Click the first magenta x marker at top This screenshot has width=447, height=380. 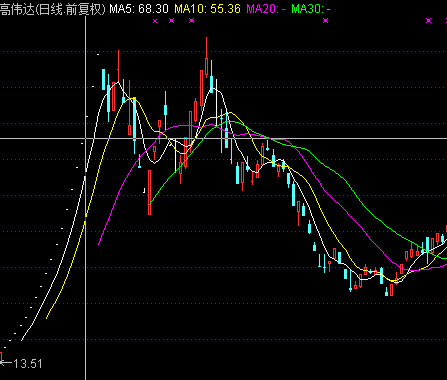(x=155, y=21)
